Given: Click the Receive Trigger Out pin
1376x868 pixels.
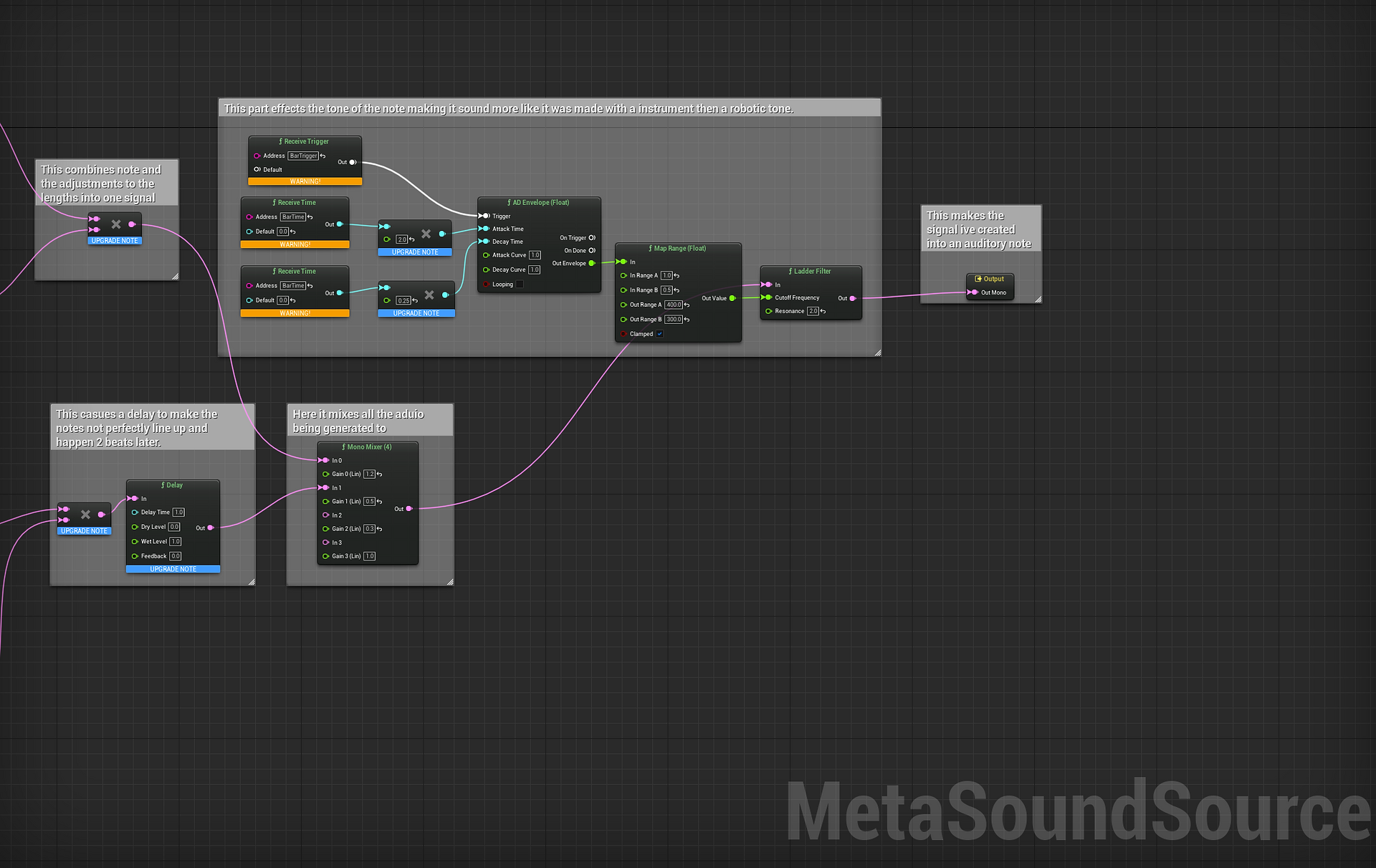Looking at the screenshot, I should pyautogui.click(x=353, y=162).
